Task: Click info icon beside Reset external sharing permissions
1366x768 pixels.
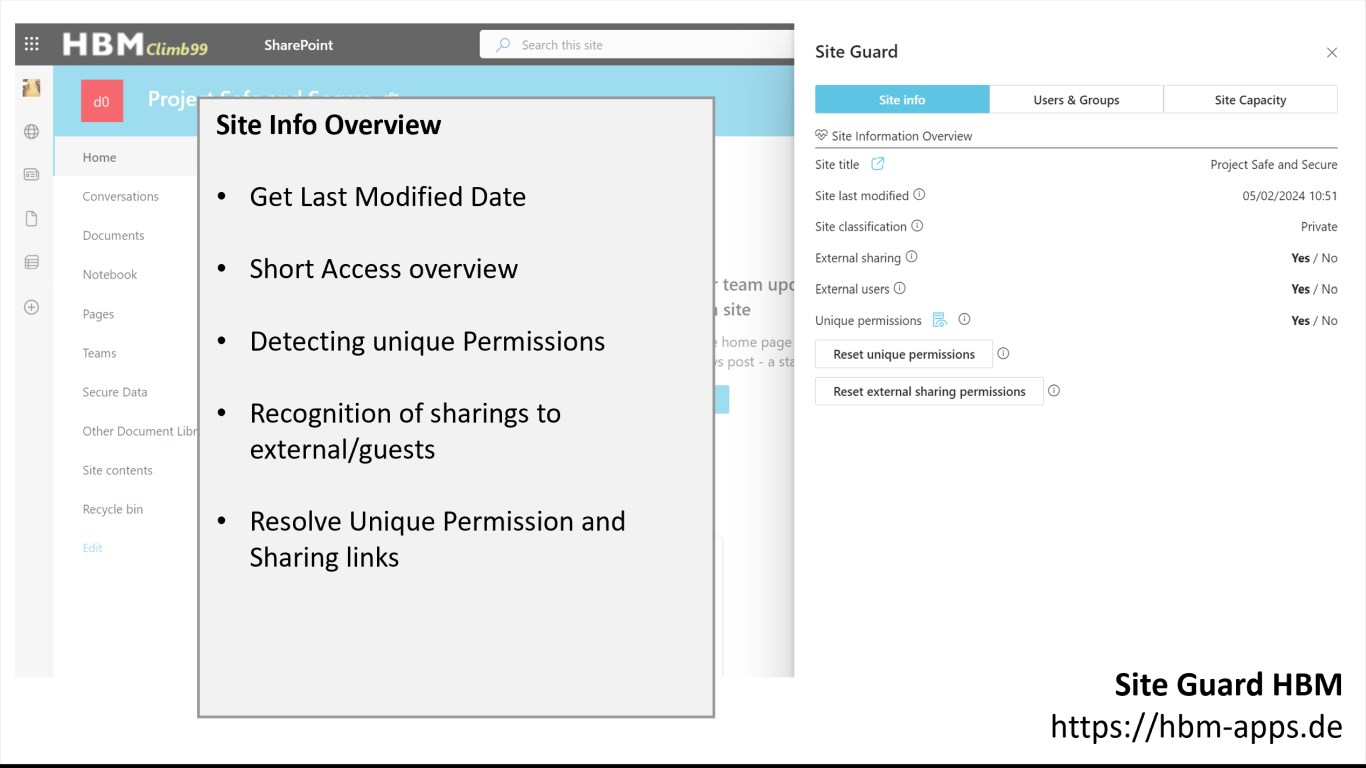Action: pyautogui.click(x=1054, y=391)
